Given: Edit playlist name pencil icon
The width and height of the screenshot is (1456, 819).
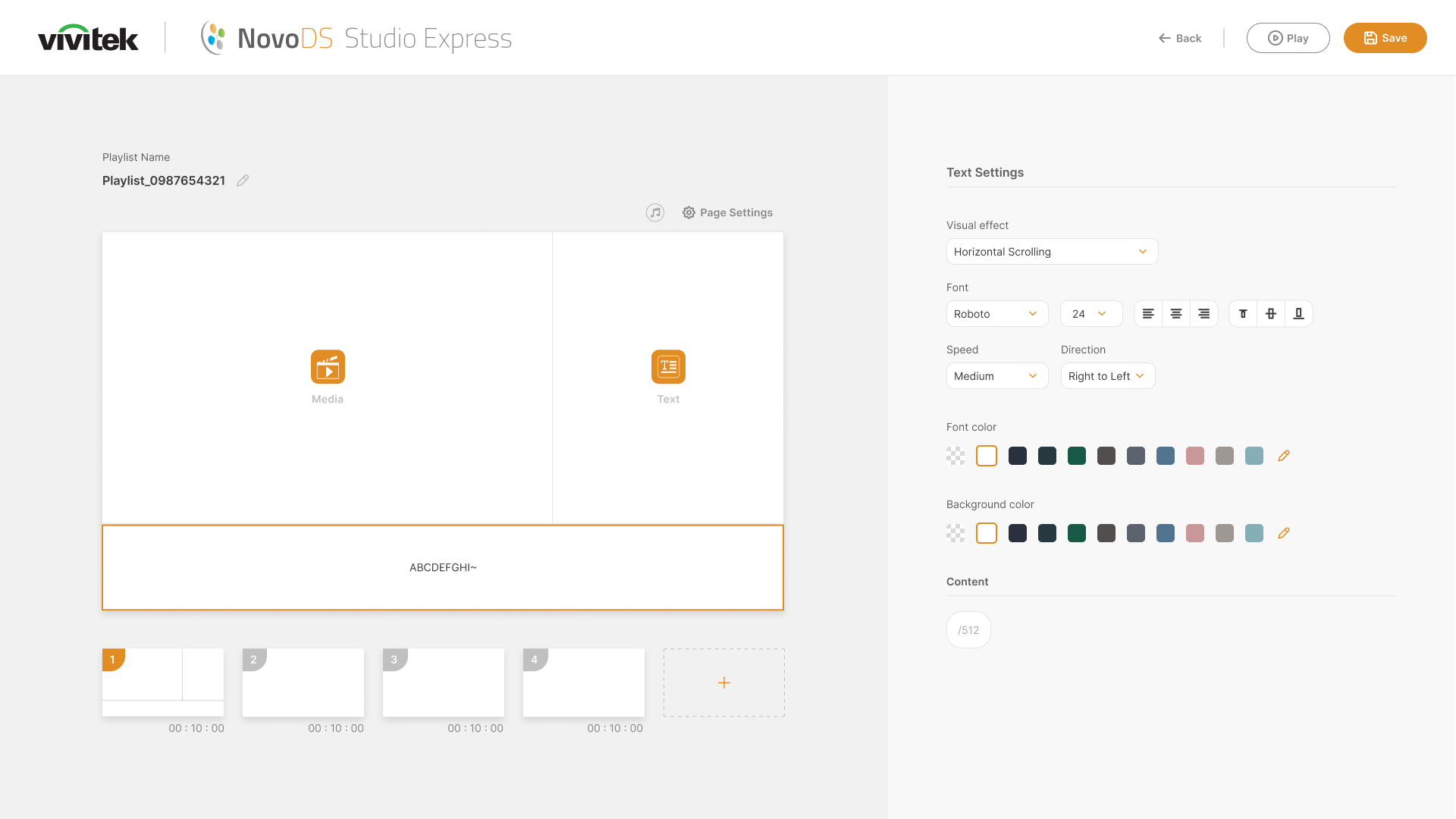Looking at the screenshot, I should click(x=243, y=180).
